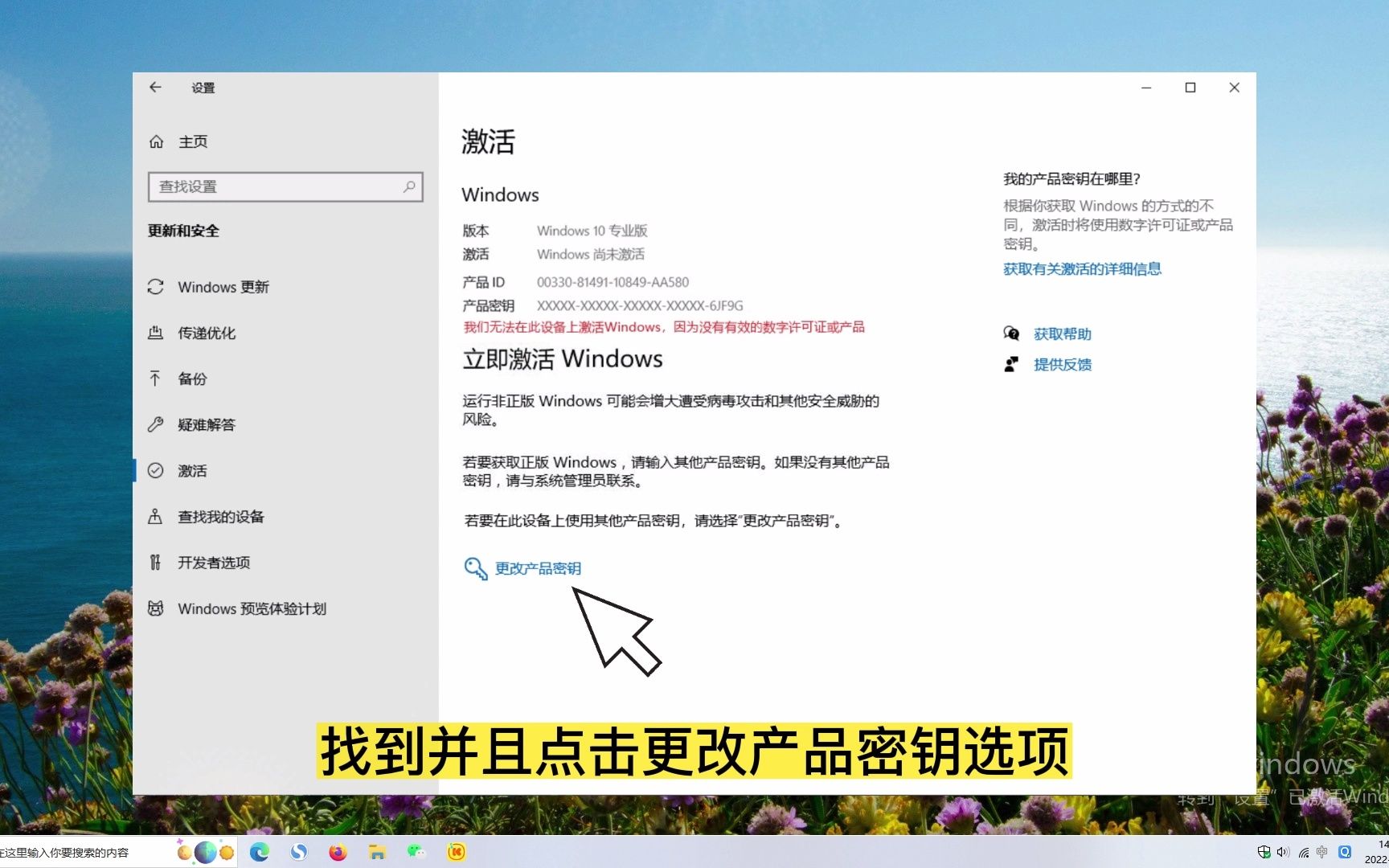Click the key icon beside 更改产品密钥
Screen dimensions: 1389x868
click(476, 568)
